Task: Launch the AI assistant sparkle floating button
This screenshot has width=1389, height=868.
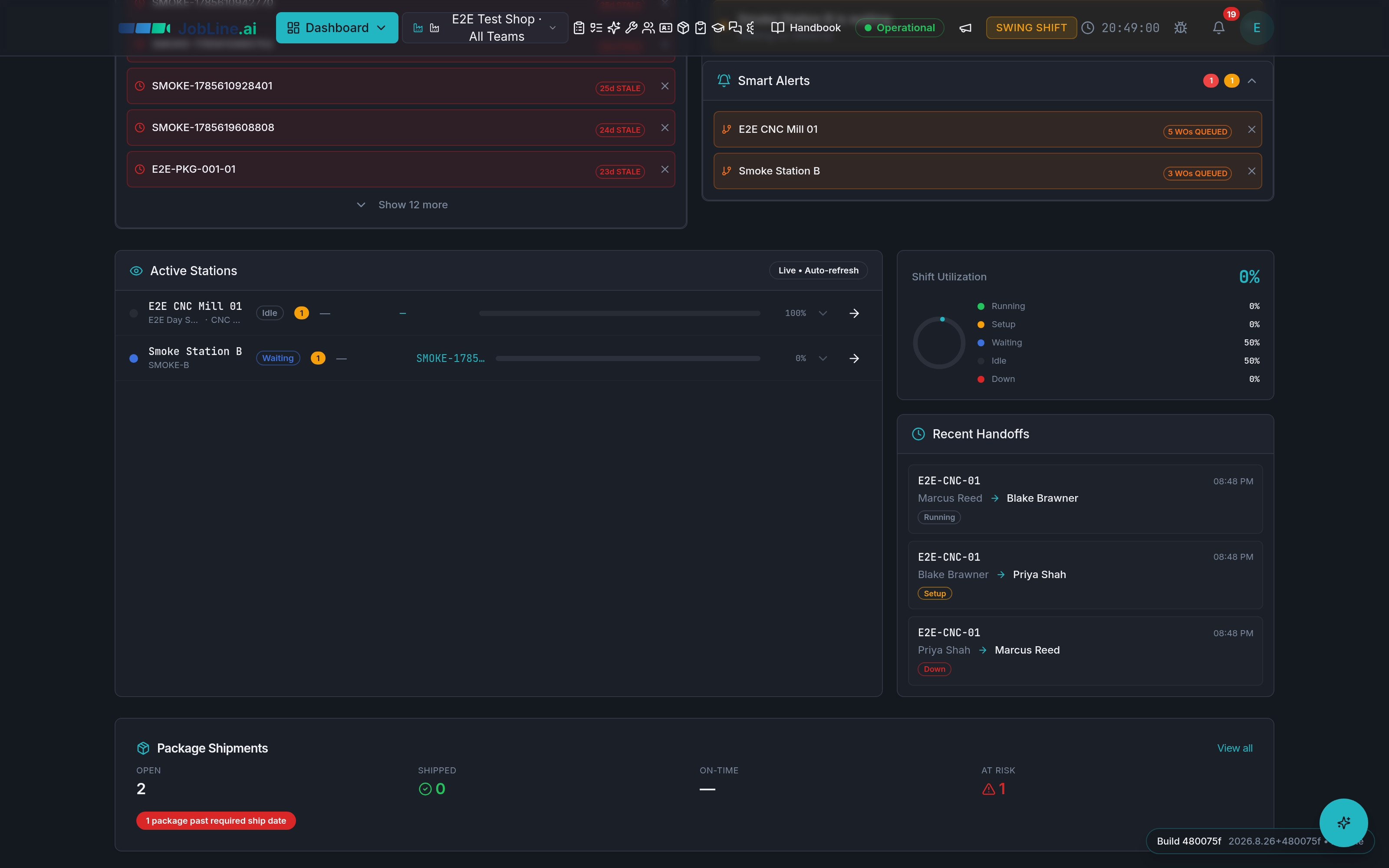Action: point(1343,823)
